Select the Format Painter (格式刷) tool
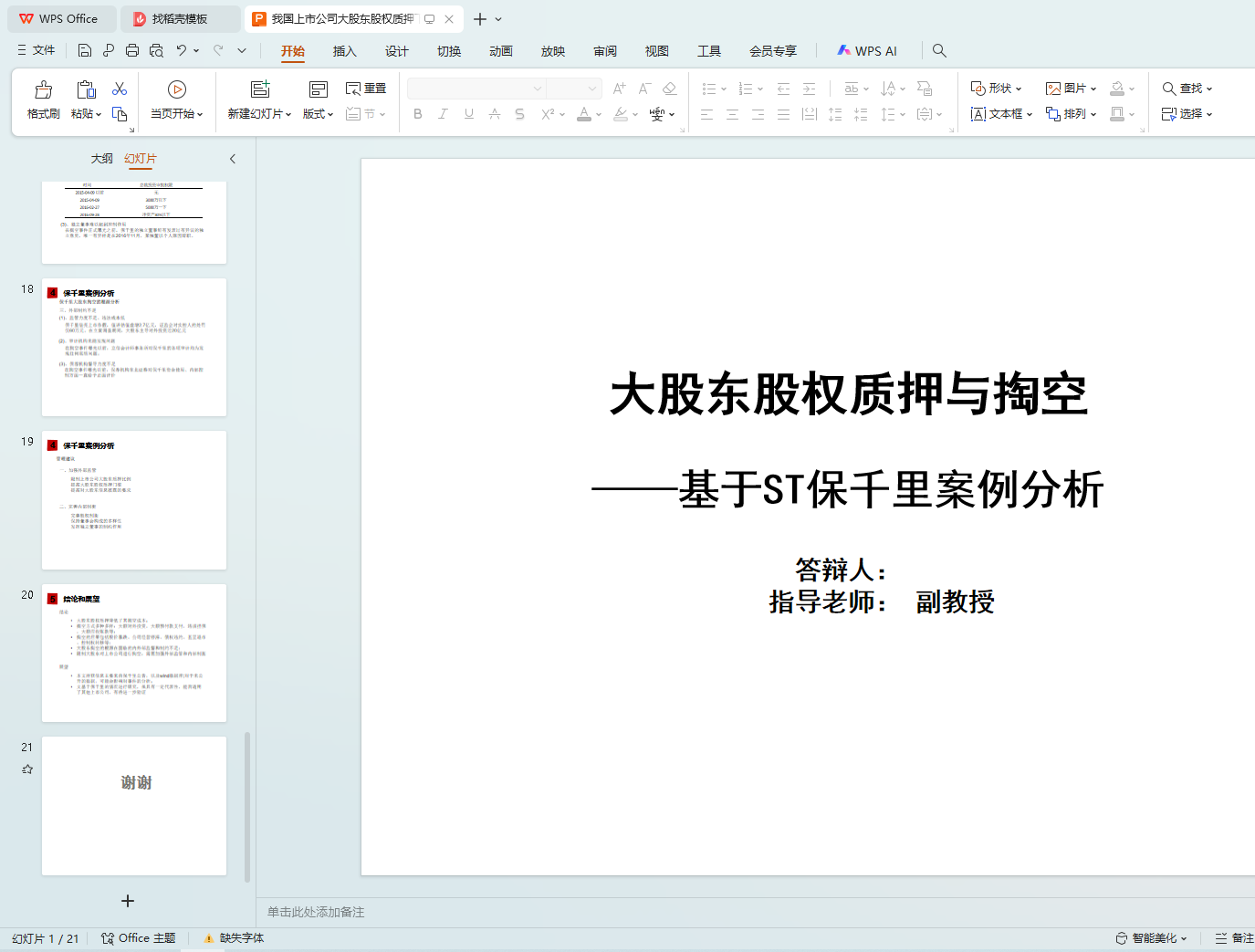Screen dimensions: 1255x952 coord(44,100)
